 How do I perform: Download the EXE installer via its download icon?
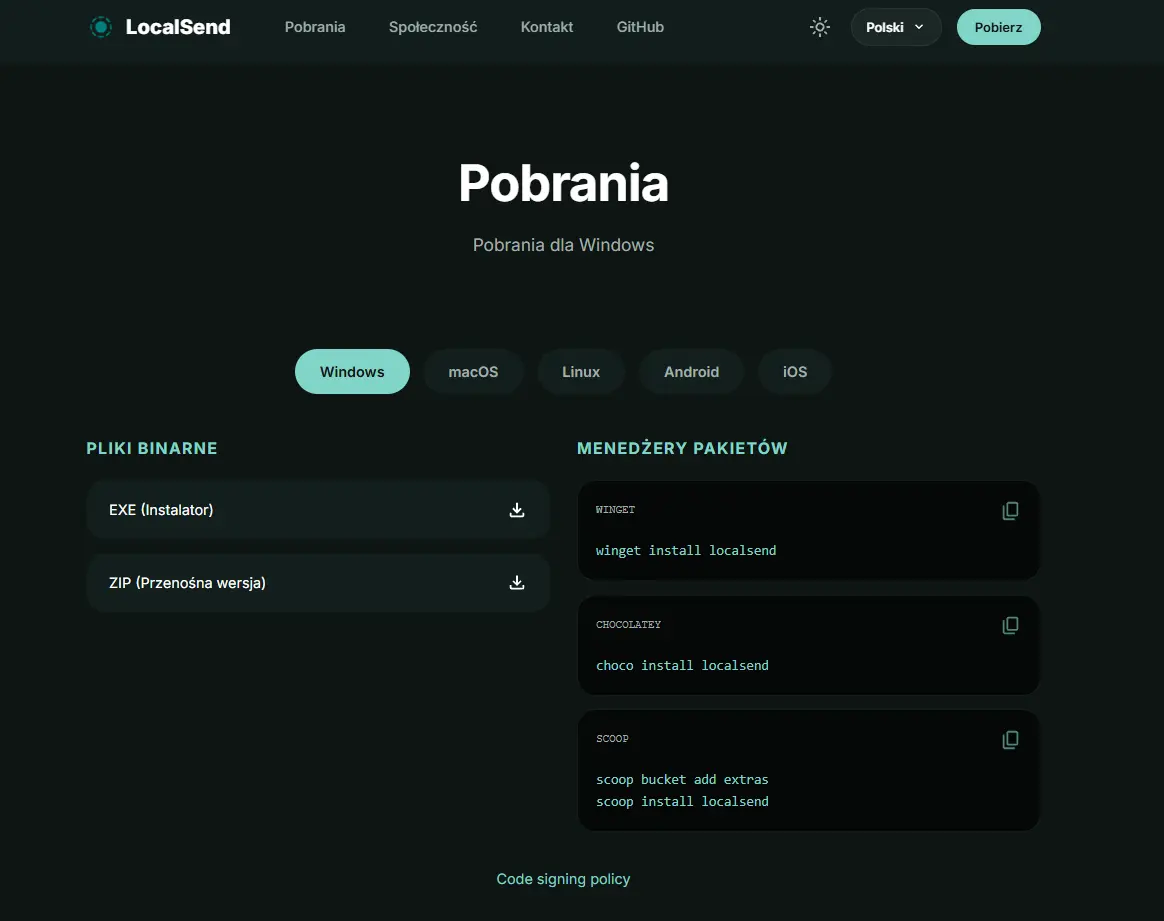pos(517,510)
